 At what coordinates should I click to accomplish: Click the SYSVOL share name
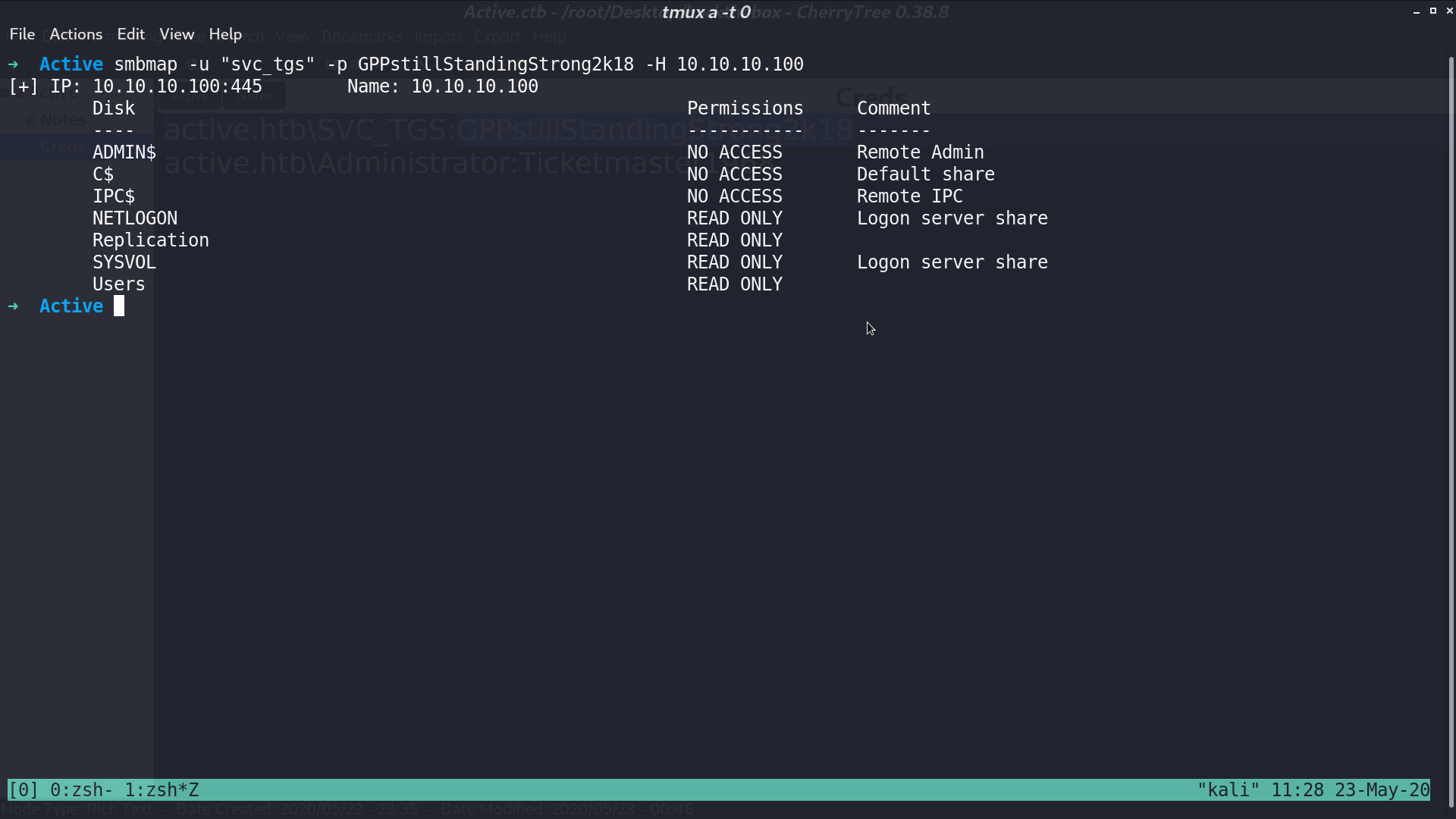click(x=124, y=262)
